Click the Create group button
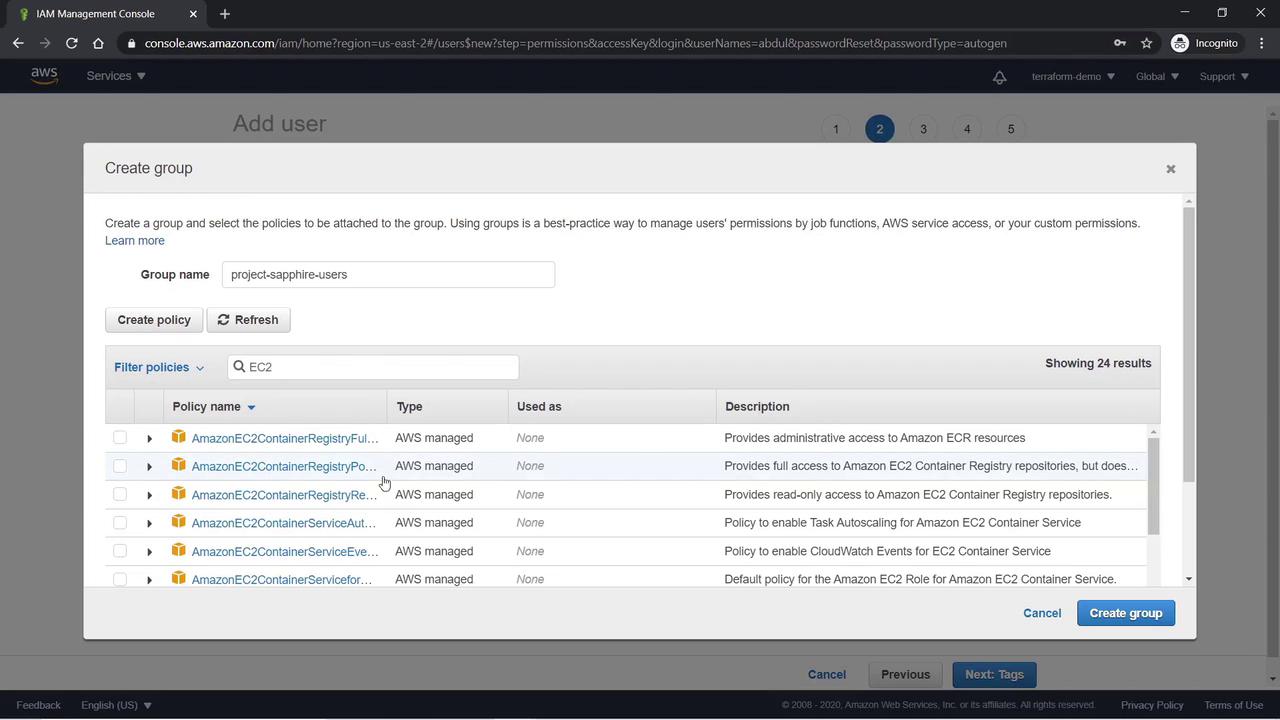This screenshot has height=720, width=1280. click(1125, 613)
